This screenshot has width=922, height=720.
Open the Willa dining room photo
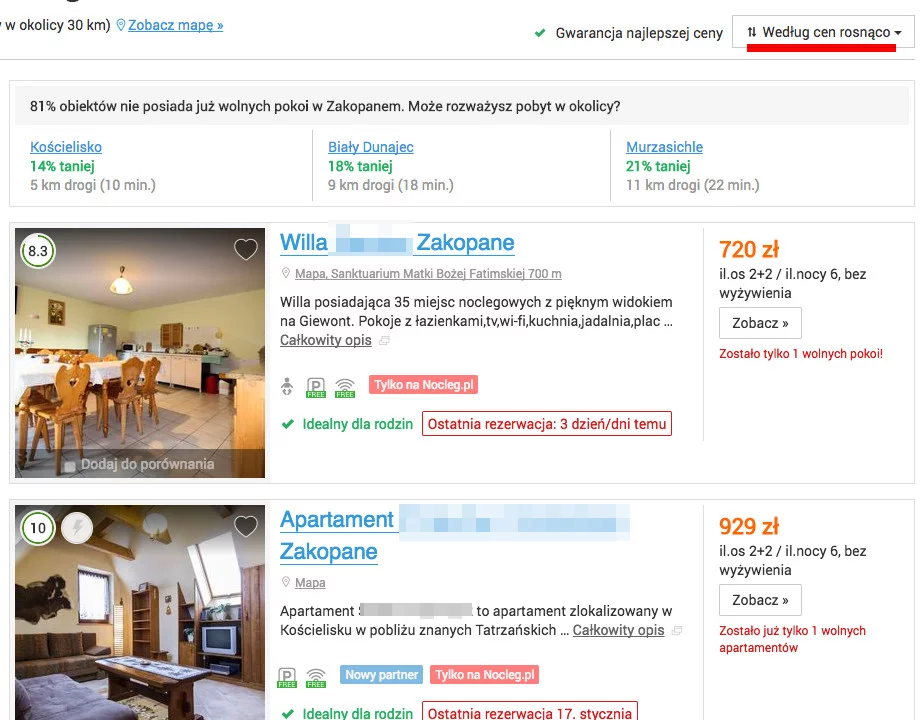pyautogui.click(x=140, y=353)
